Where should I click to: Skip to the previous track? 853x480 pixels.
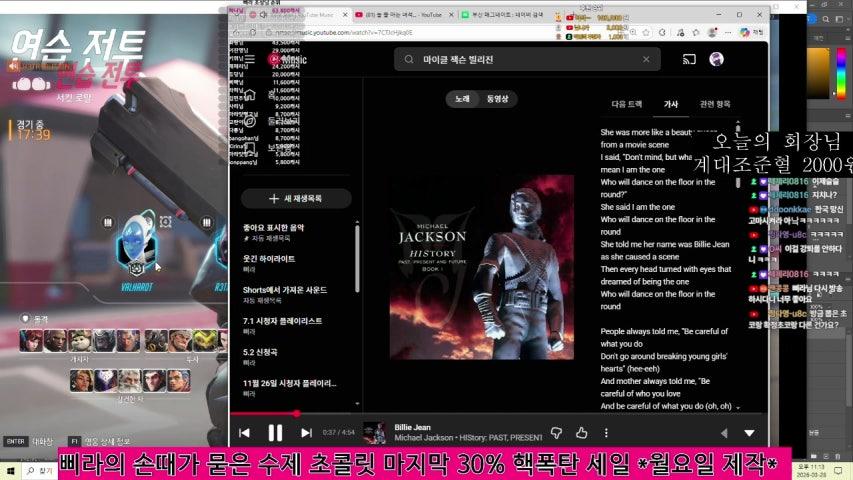244,433
